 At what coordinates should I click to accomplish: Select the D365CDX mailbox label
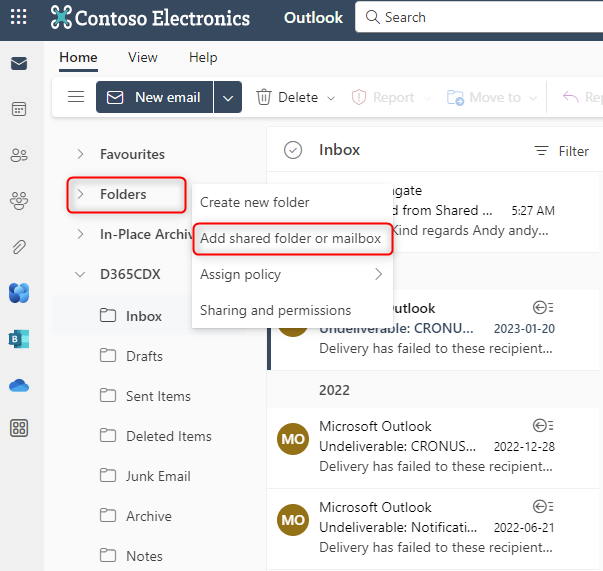tap(130, 275)
